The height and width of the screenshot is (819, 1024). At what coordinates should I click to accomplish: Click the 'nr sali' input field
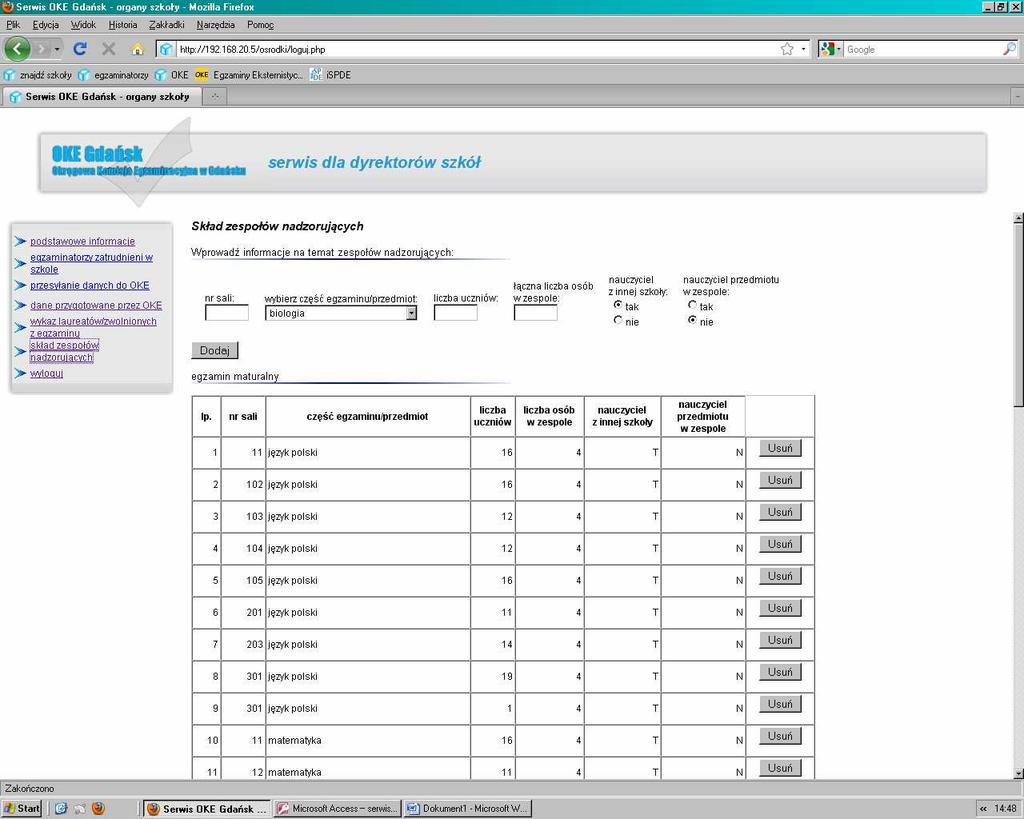pos(227,313)
